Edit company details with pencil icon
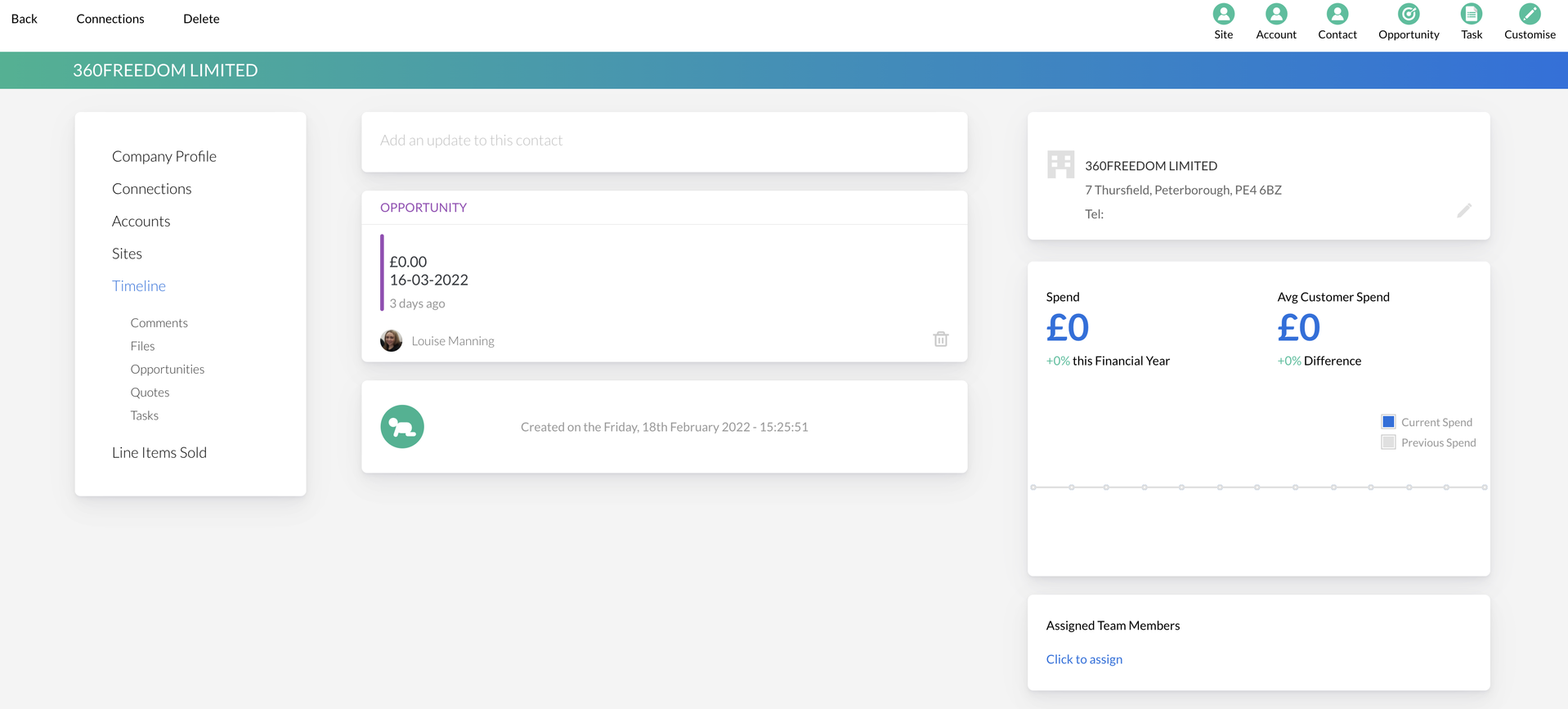Screen dimensions: 1568x709 coord(1463,211)
